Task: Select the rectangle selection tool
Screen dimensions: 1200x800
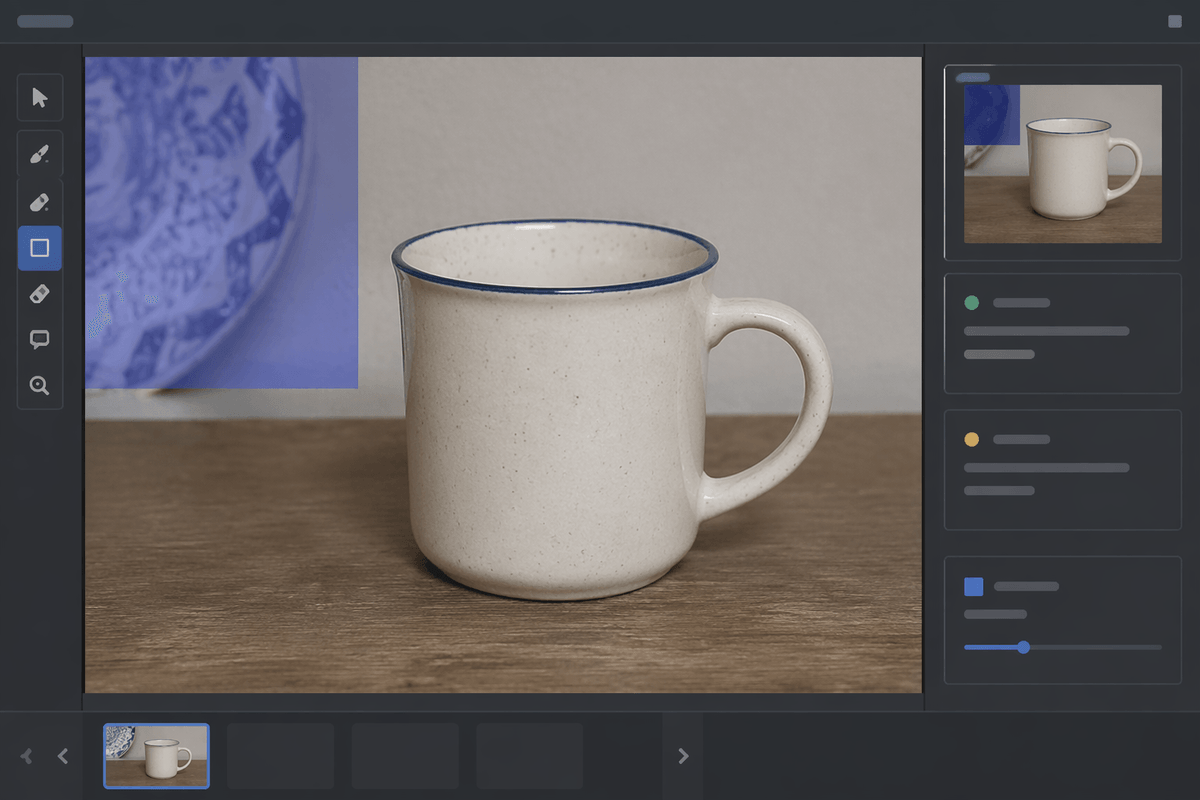Action: [40, 248]
